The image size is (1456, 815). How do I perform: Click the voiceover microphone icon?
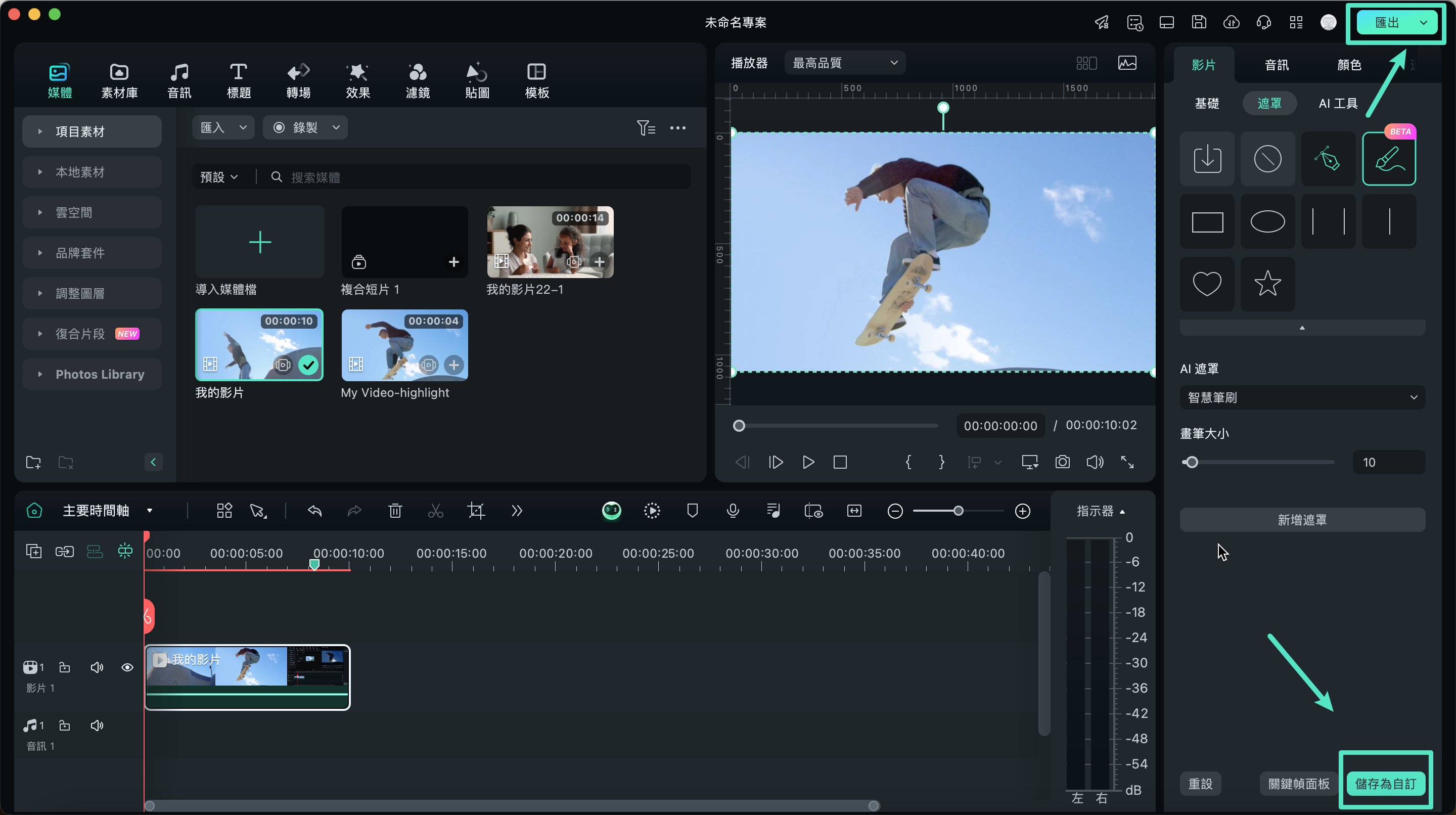tap(733, 511)
